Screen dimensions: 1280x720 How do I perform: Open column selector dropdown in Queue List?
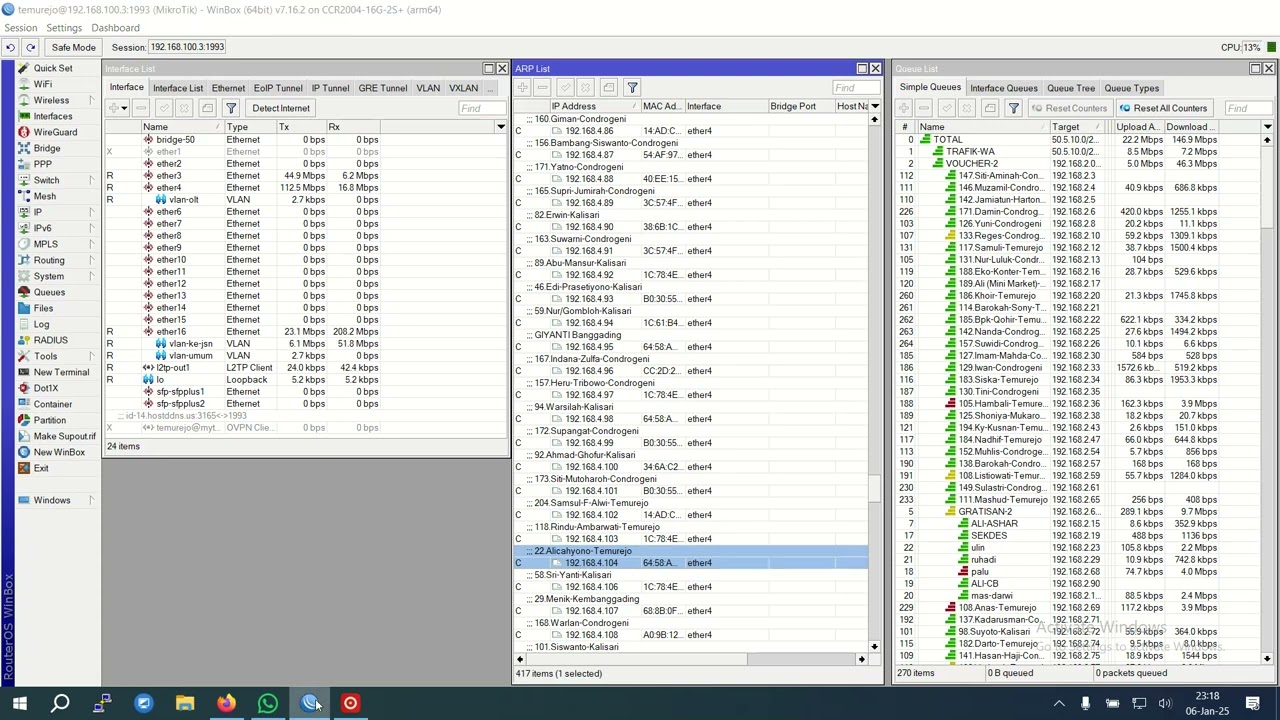[x=1267, y=127]
